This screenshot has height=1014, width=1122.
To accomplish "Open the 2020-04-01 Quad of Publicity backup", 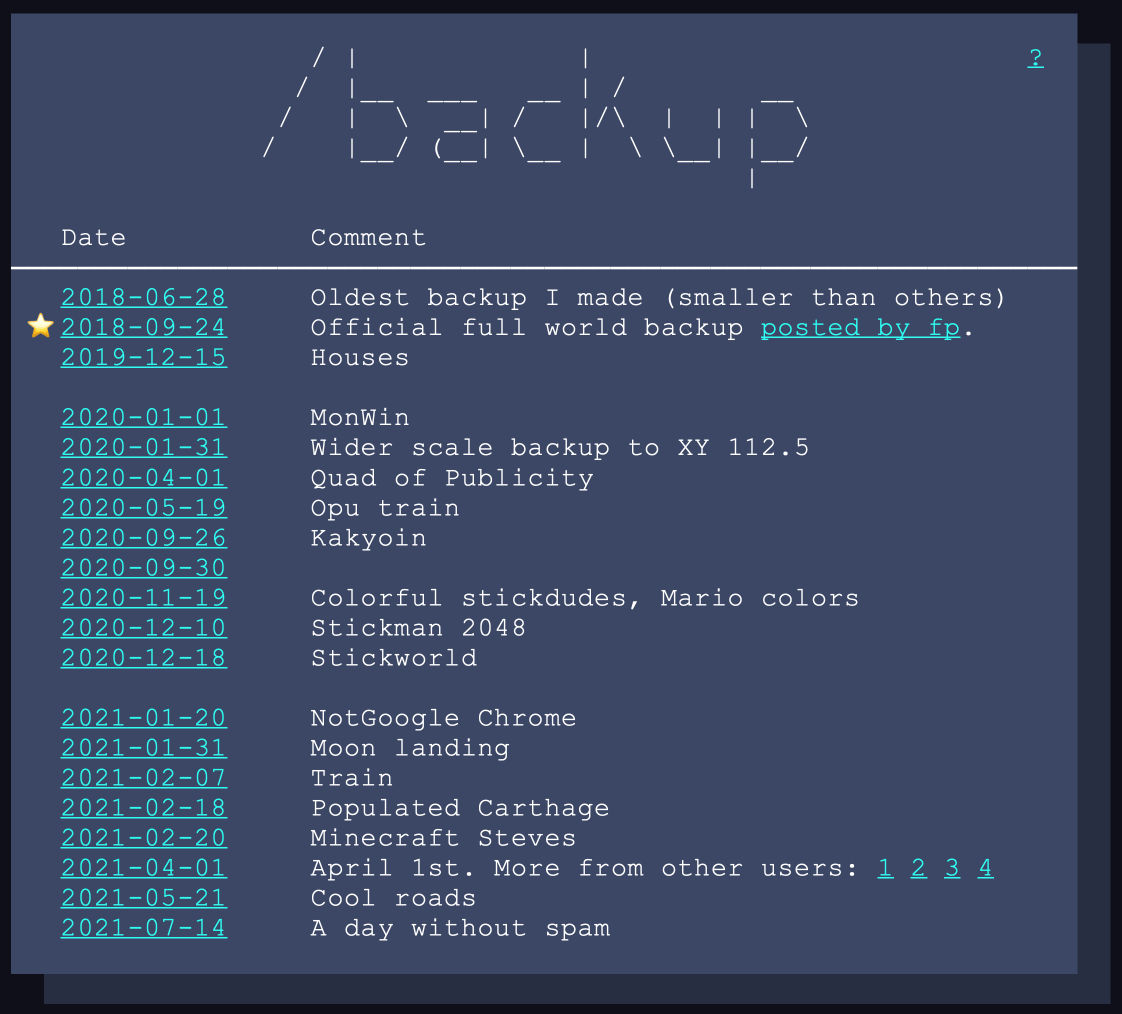I will (x=143, y=478).
